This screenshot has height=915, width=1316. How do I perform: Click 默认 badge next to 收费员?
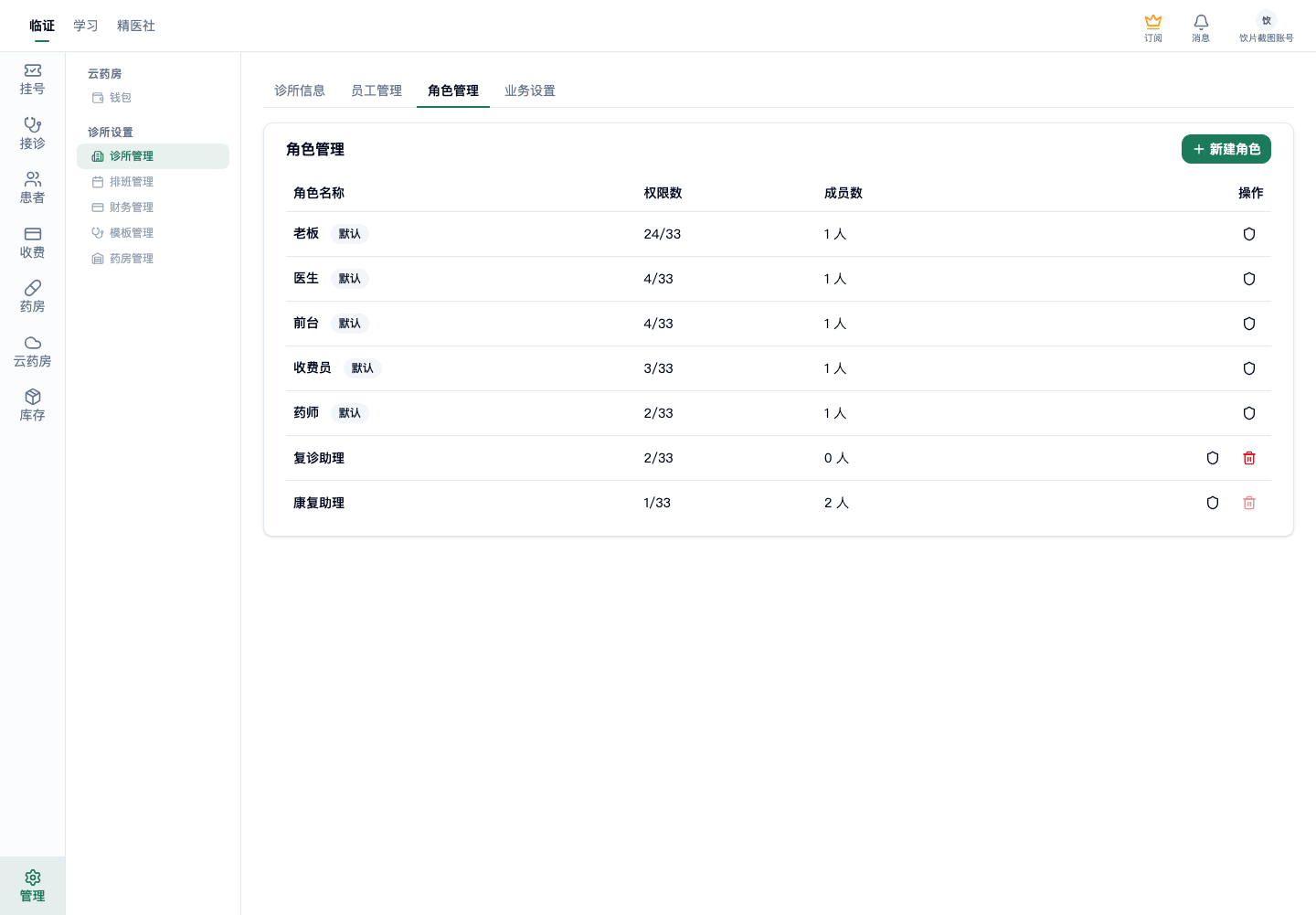pyautogui.click(x=363, y=368)
